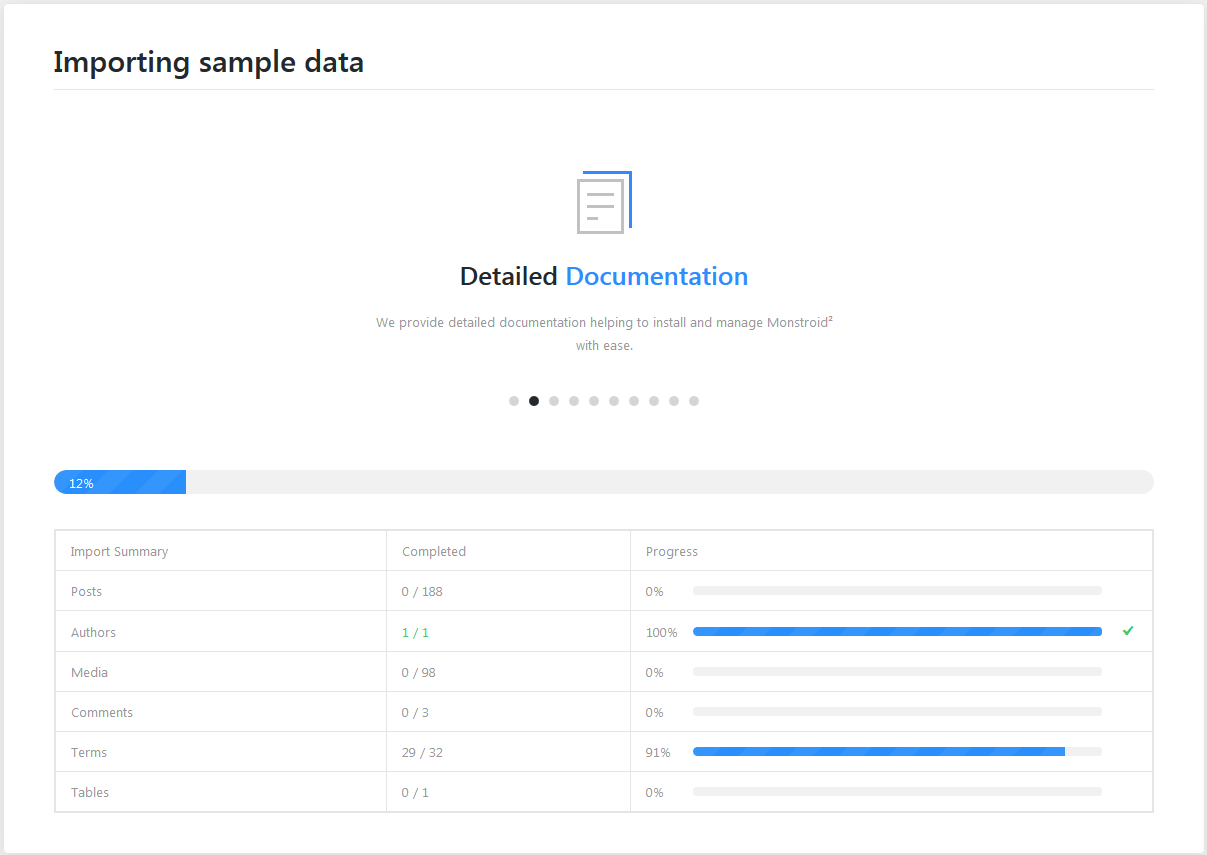
Task: Click the green checkmark in Authors row
Action: [1128, 631]
